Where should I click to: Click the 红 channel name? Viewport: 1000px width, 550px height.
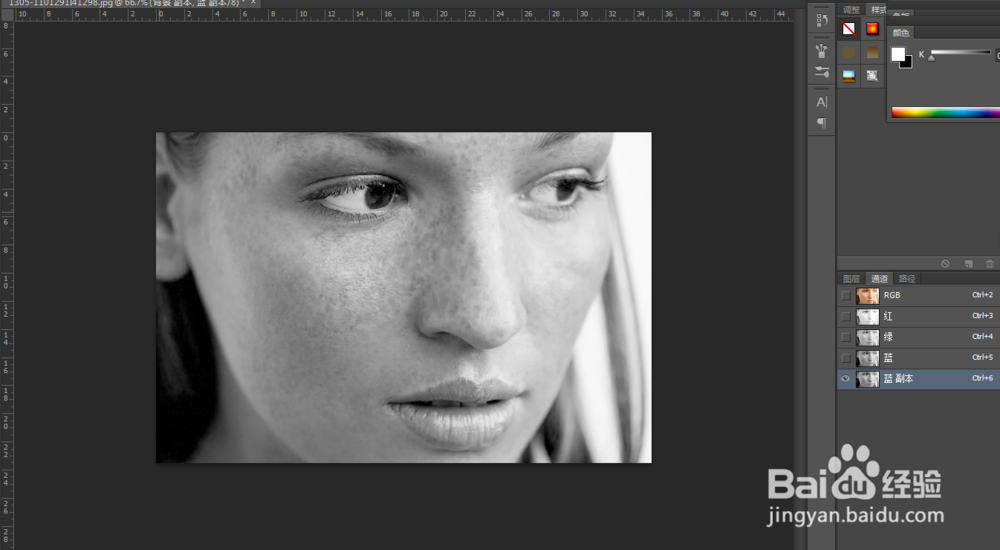click(x=888, y=316)
